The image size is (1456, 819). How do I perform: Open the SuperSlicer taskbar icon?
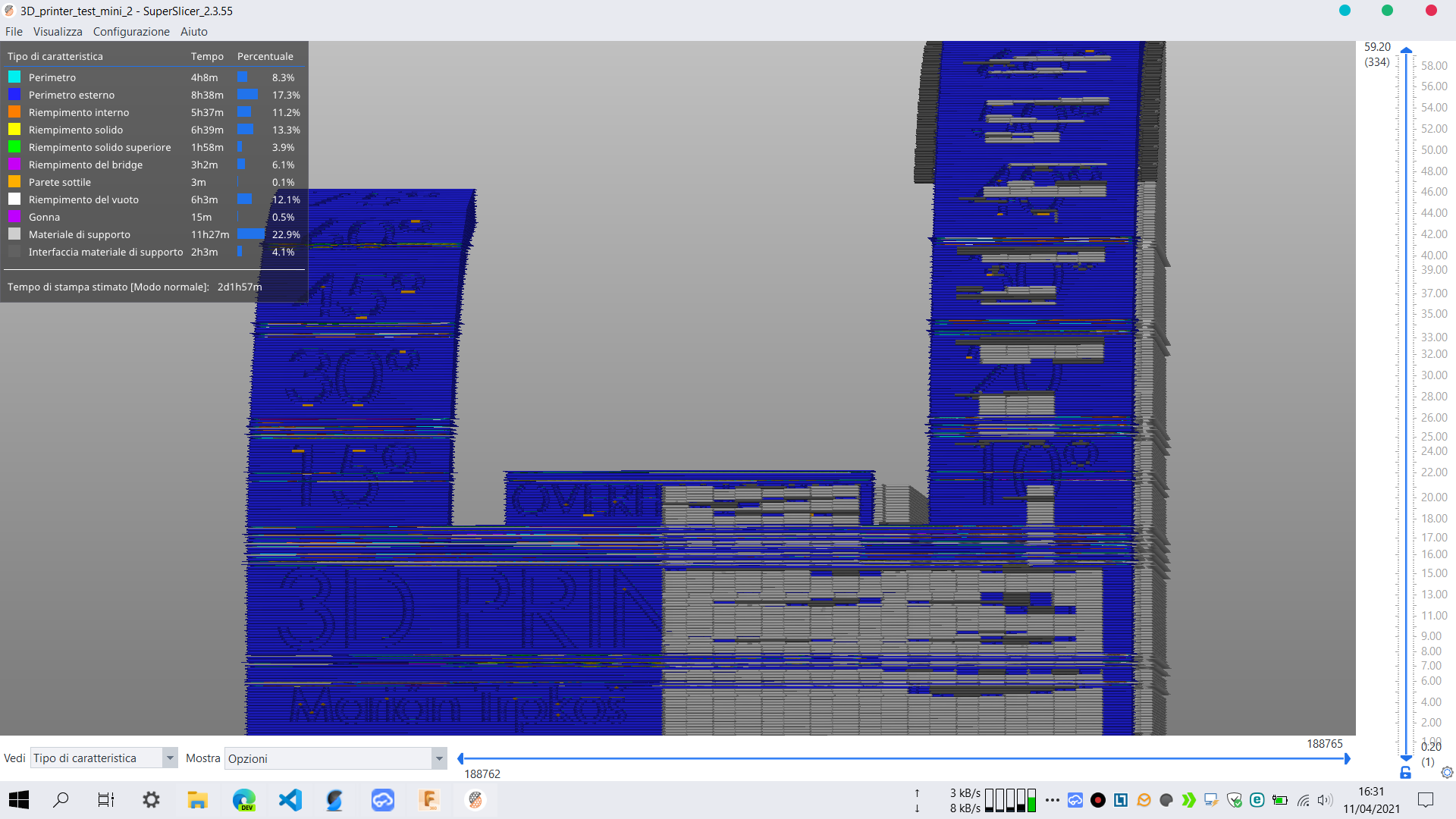pos(475,800)
